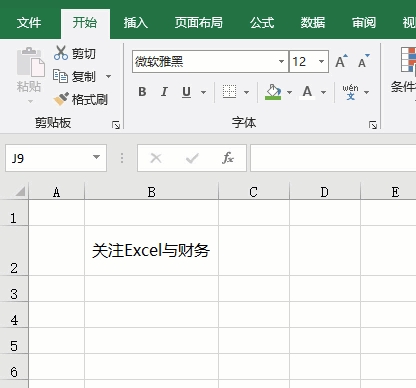Open the 文件 tab
This screenshot has height=388, width=416.
click(x=29, y=23)
